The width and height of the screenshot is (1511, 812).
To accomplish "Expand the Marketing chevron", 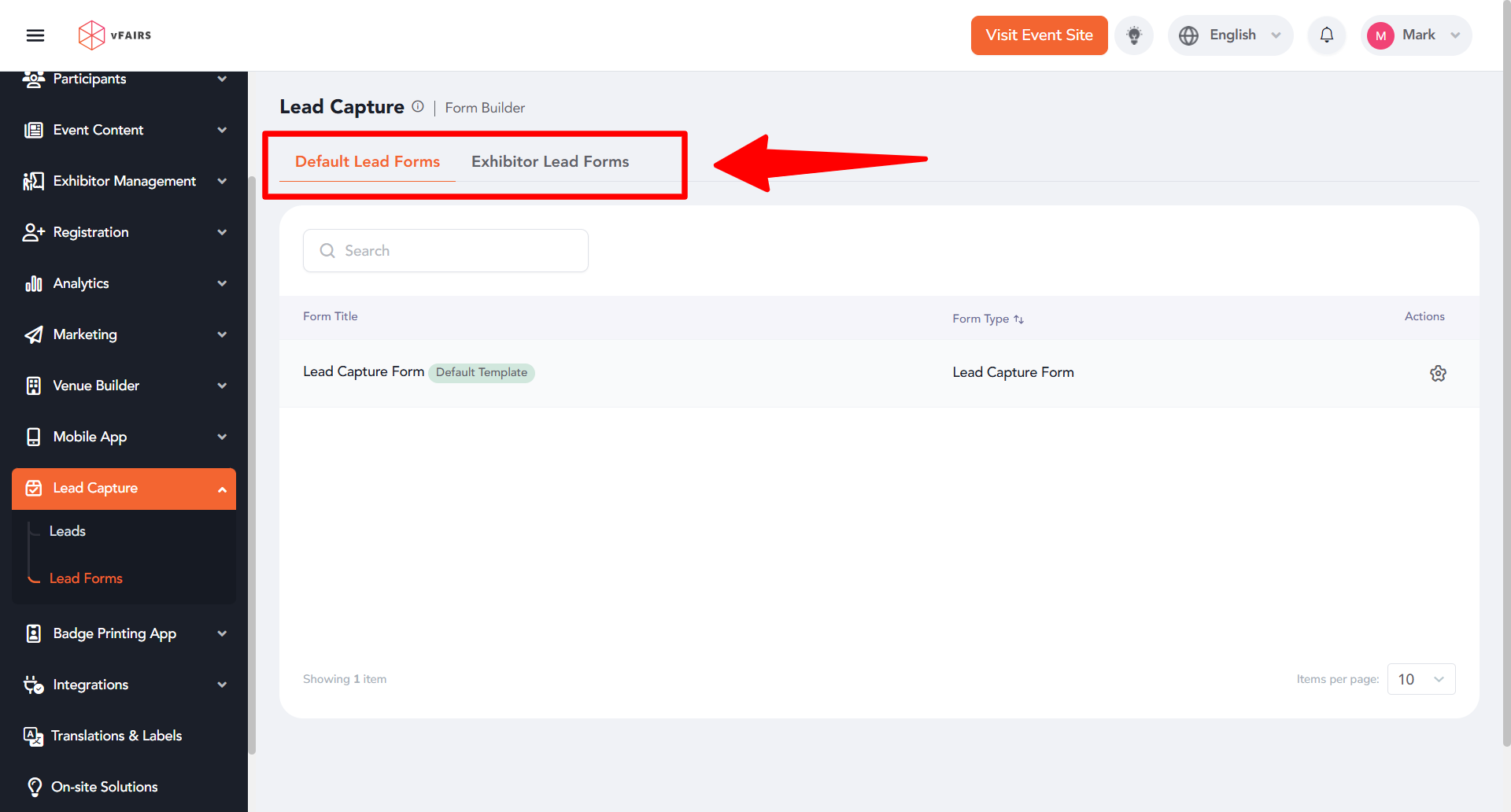I will point(222,334).
